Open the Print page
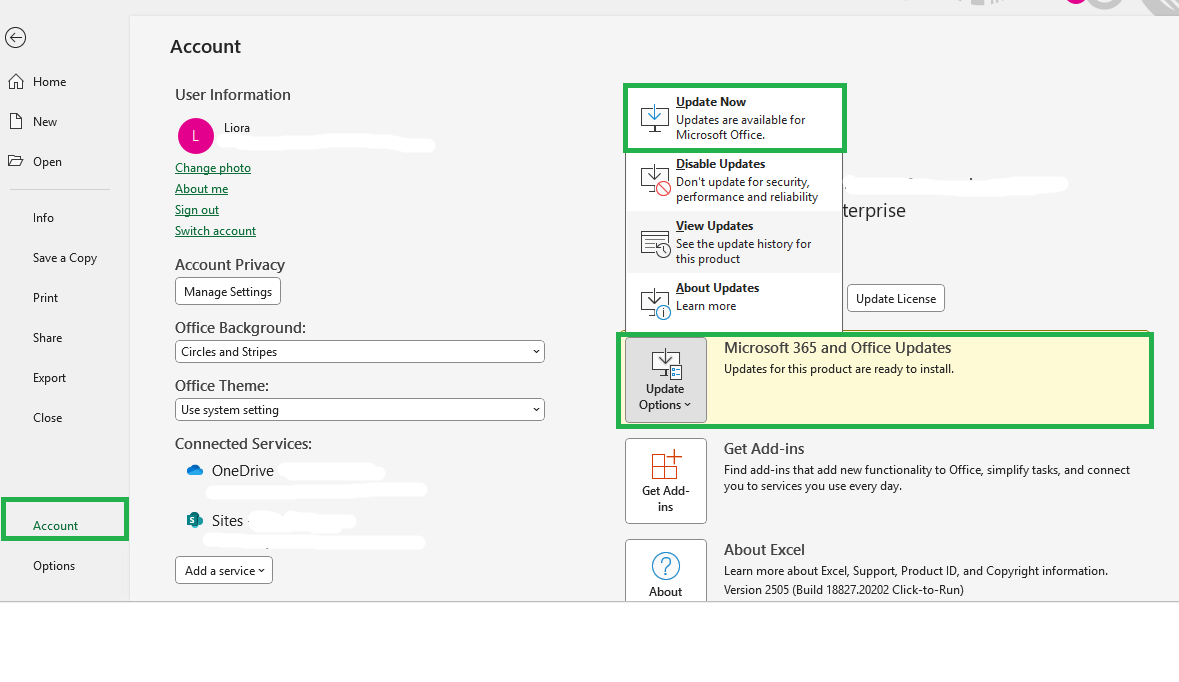Screen dimensions: 1179x682 45,298
